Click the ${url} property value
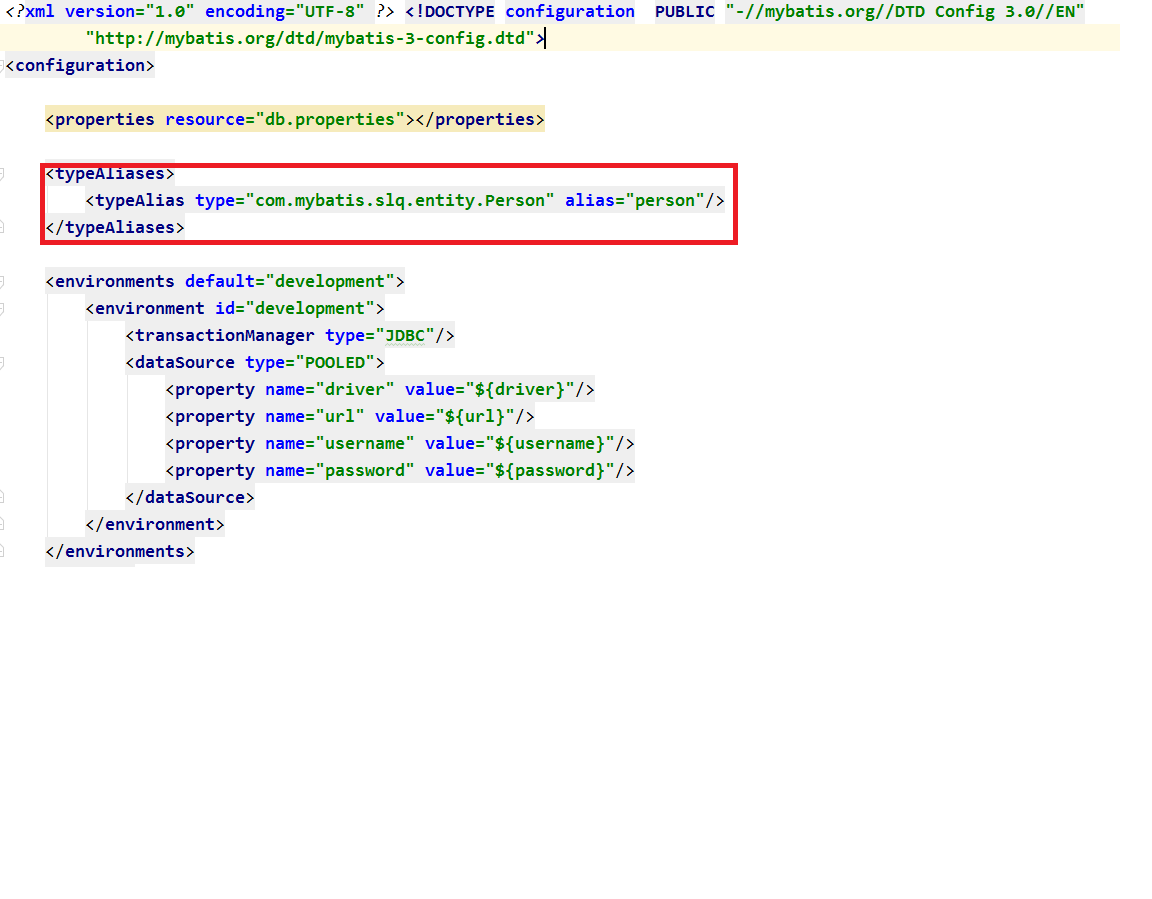Screen dimensions: 1152x899 (x=475, y=416)
